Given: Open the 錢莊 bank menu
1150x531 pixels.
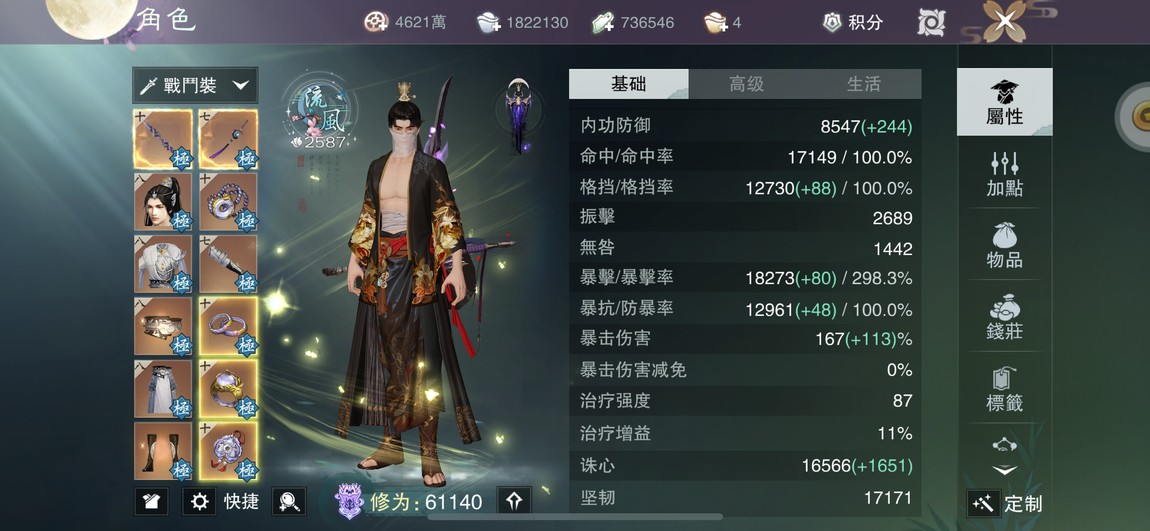Looking at the screenshot, I should click(1004, 317).
